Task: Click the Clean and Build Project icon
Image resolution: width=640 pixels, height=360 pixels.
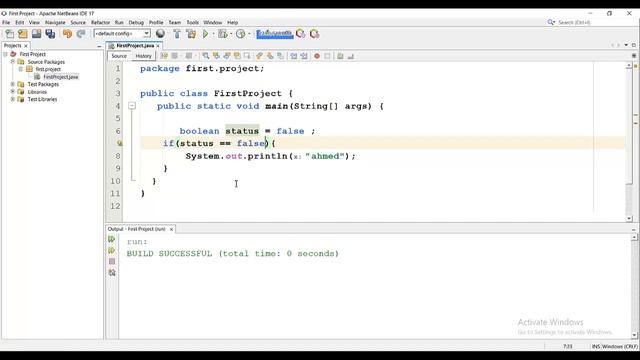Action: 191,34
